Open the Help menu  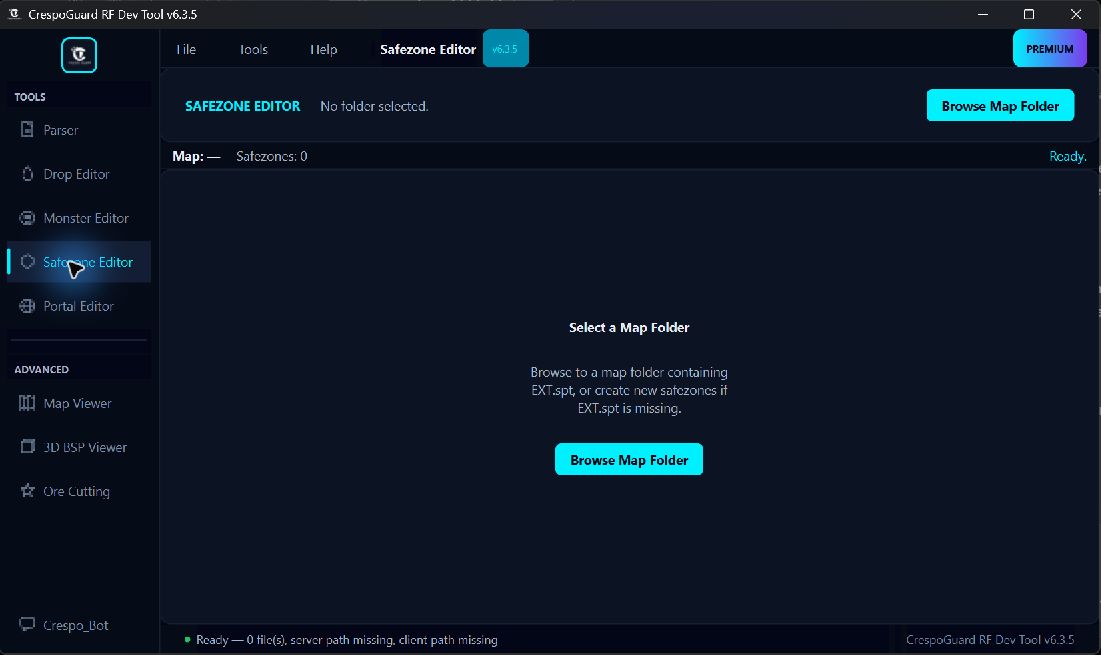pyautogui.click(x=324, y=49)
